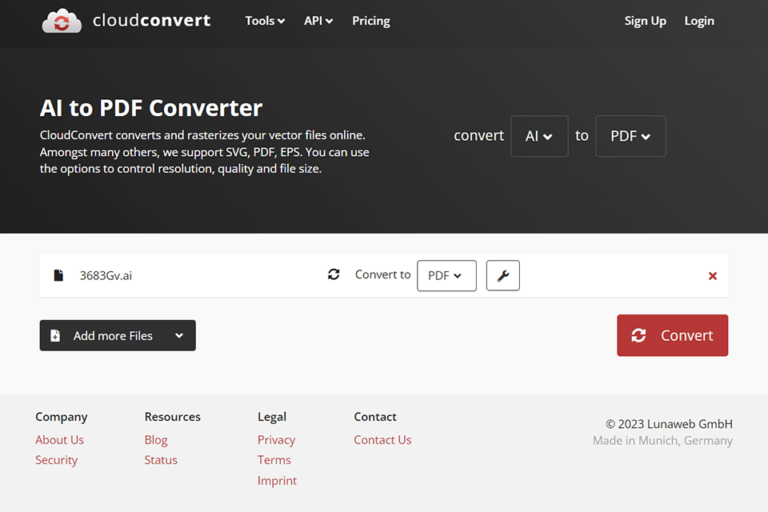Select the file name 3683Gv.ai
The width and height of the screenshot is (768, 512).
point(106,276)
